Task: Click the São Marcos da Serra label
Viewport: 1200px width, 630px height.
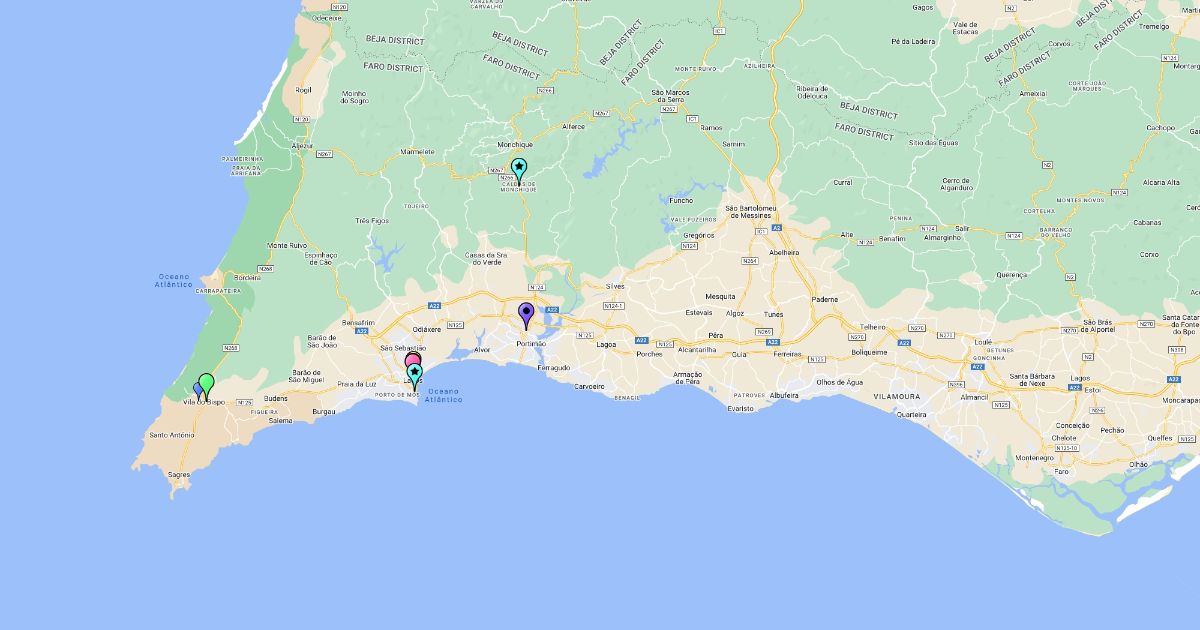Action: click(x=672, y=97)
